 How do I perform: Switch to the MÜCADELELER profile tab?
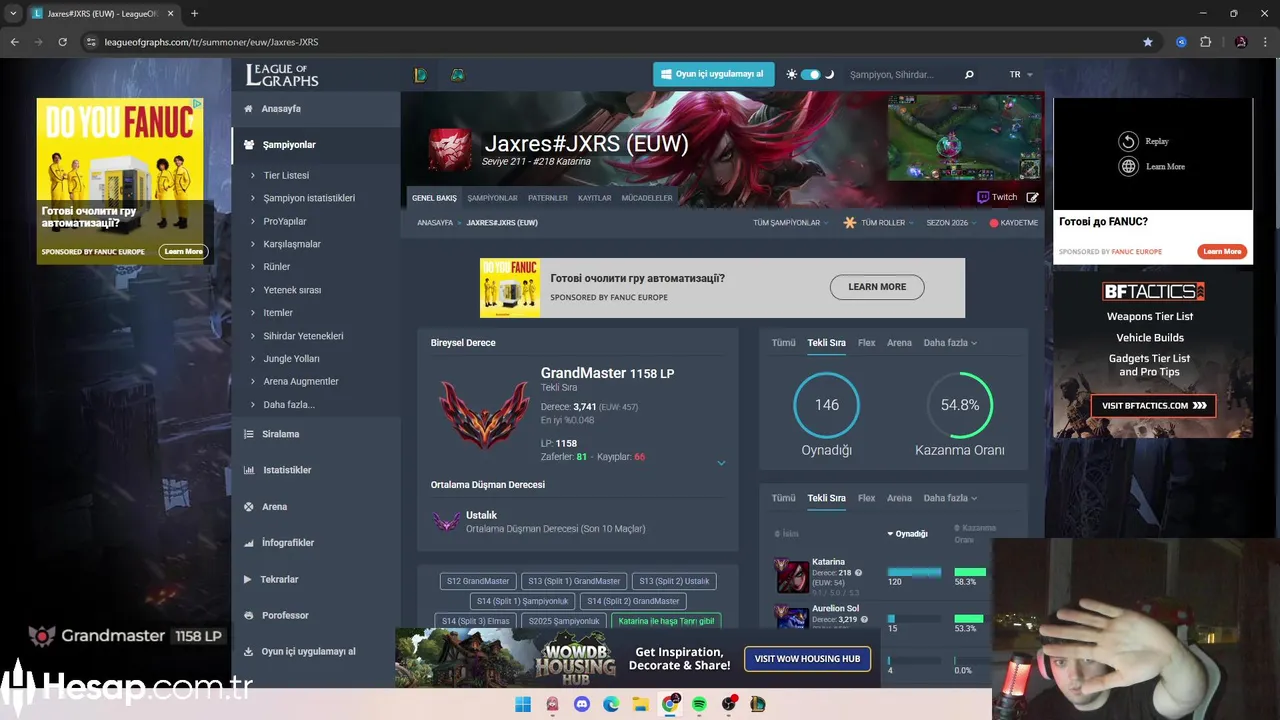coord(647,198)
